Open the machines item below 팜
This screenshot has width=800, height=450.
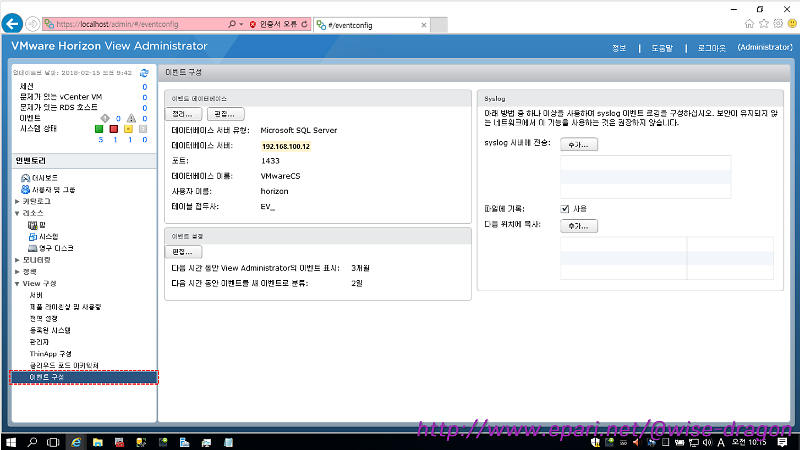(43, 236)
